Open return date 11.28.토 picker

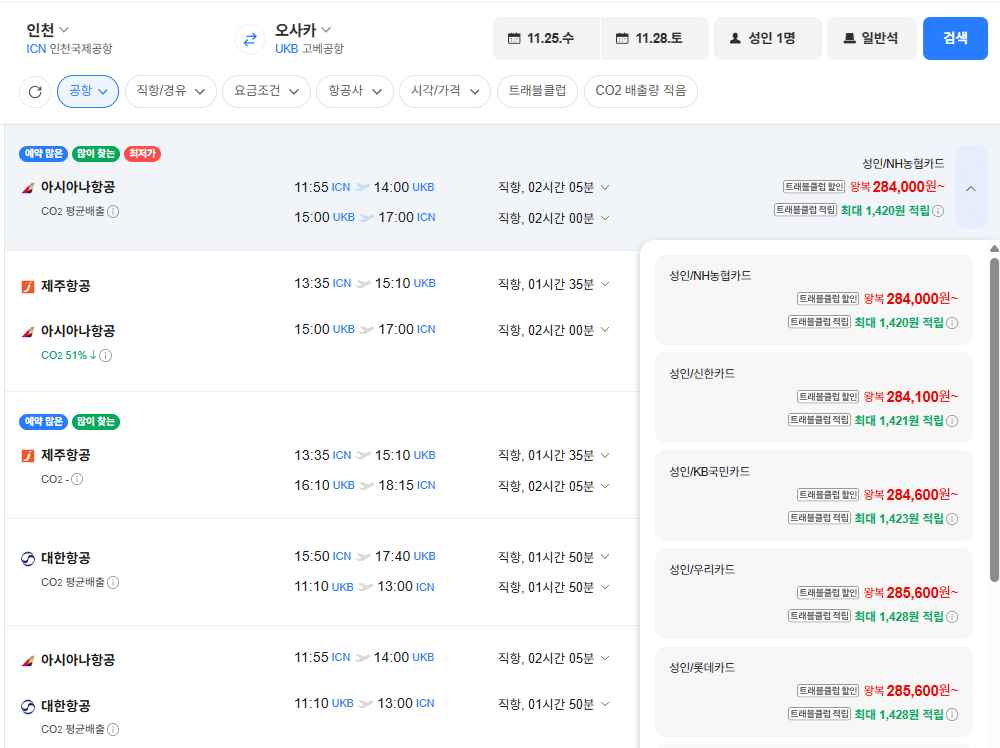tap(655, 38)
